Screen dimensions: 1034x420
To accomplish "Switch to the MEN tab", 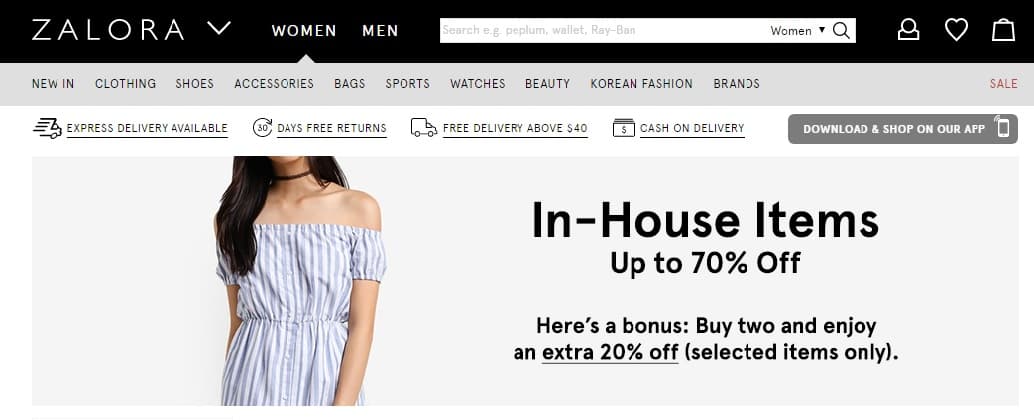I will (x=380, y=30).
